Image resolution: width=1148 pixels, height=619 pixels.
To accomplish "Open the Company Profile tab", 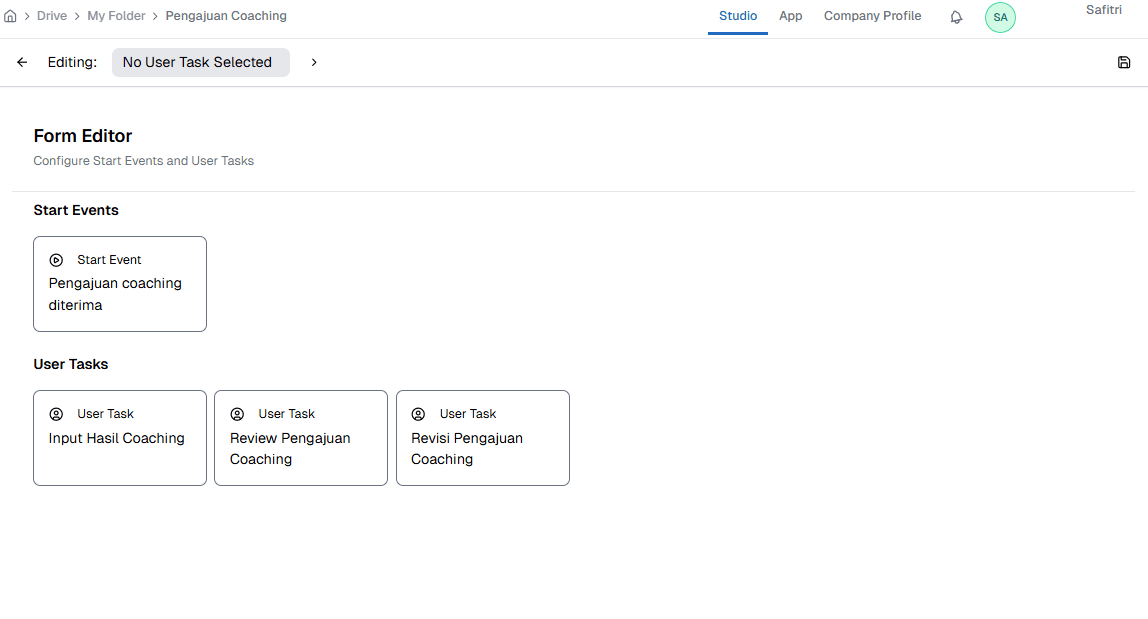I will coord(872,16).
